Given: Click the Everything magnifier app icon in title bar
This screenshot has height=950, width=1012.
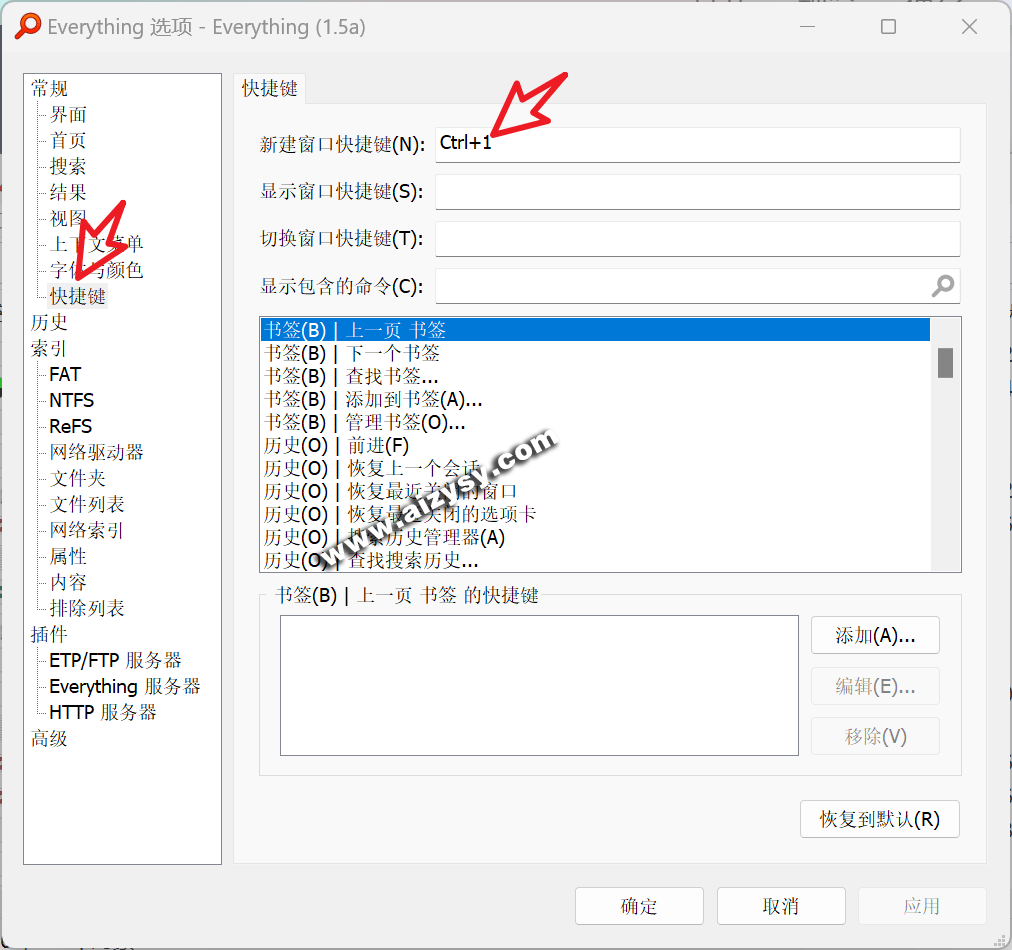Looking at the screenshot, I should [x=29, y=27].
